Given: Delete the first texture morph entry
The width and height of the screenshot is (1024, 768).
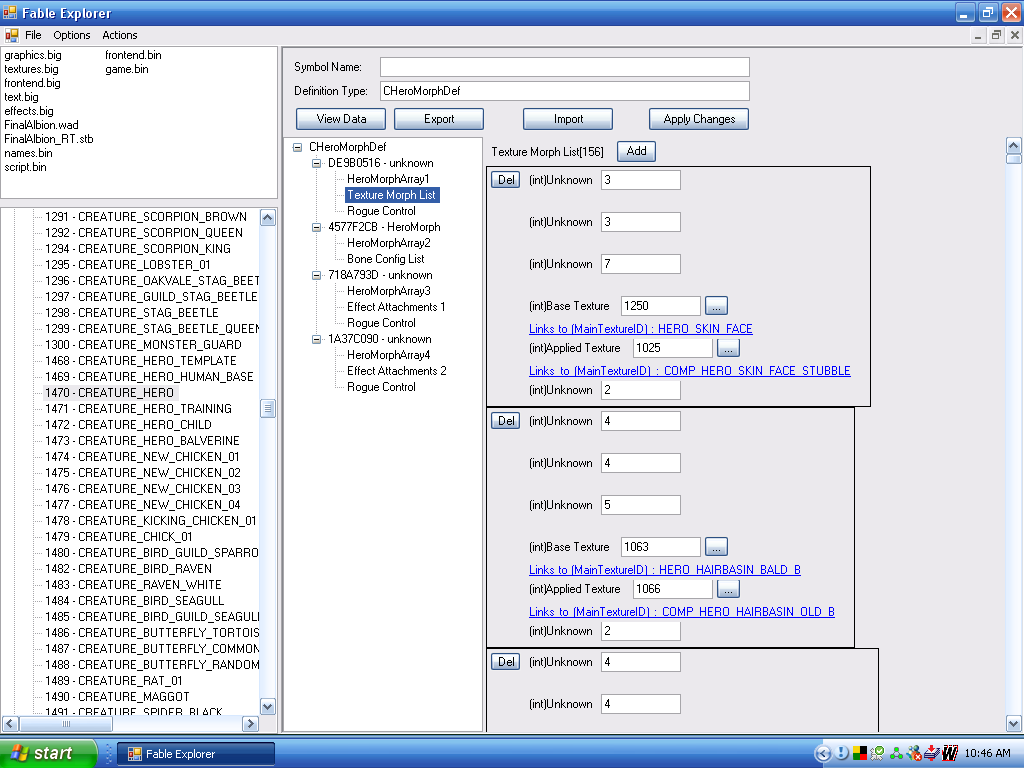Looking at the screenshot, I should coord(507,180).
